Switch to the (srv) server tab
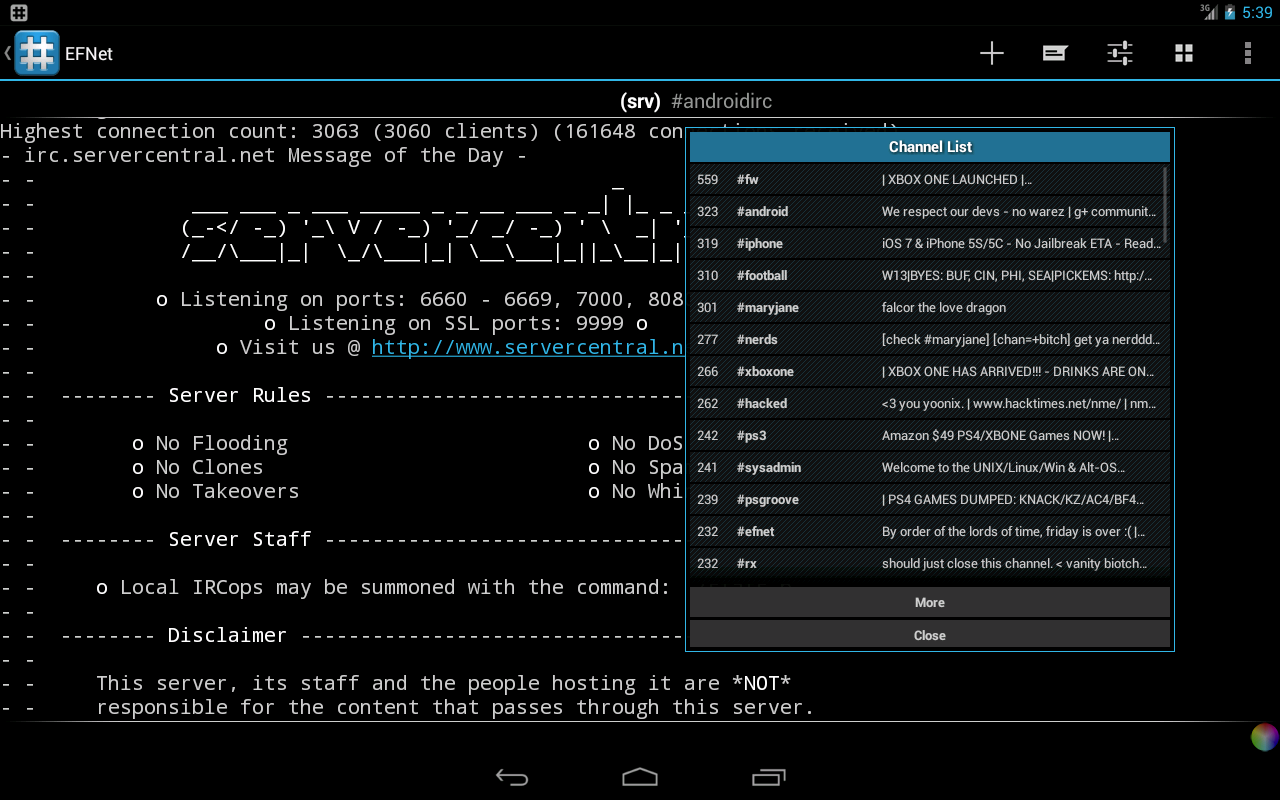Viewport: 1280px width, 800px height. click(640, 102)
